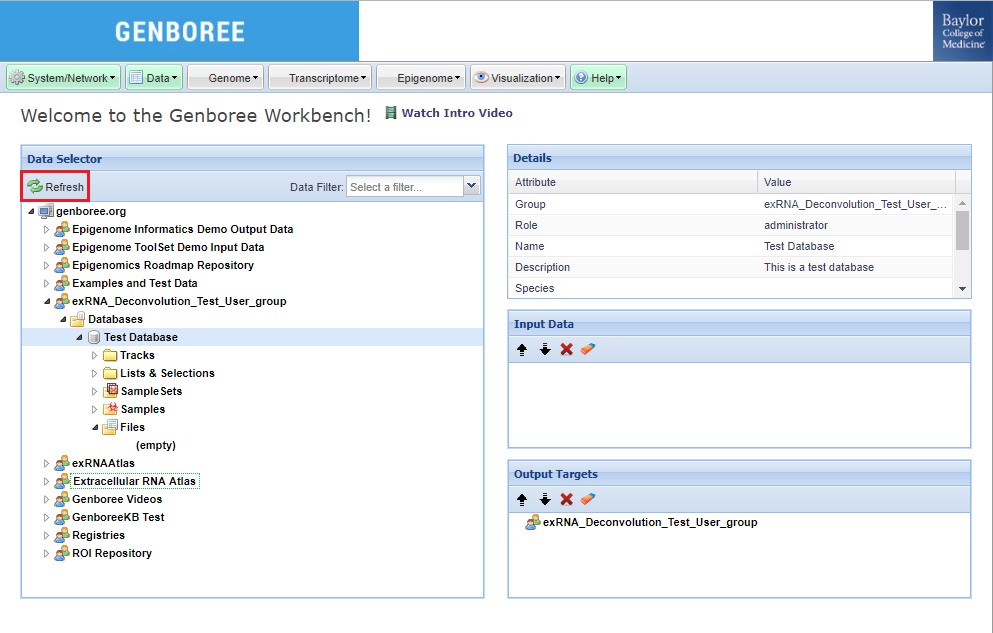The height and width of the screenshot is (633, 993).
Task: Click the Watch Intro Video link
Action: click(456, 113)
